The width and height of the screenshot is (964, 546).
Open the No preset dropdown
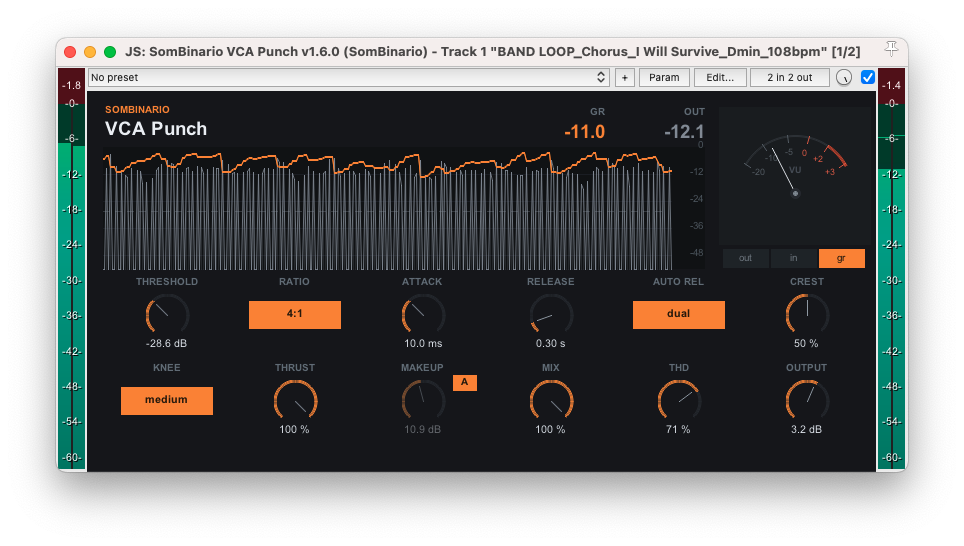[x=349, y=77]
